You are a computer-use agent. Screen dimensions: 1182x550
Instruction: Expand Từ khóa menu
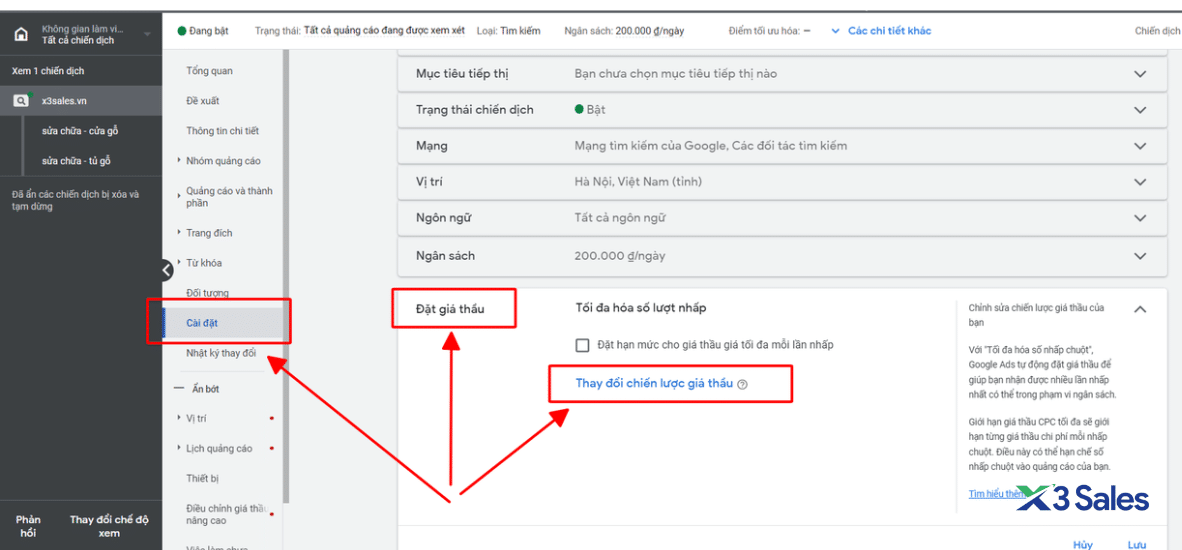click(x=204, y=263)
